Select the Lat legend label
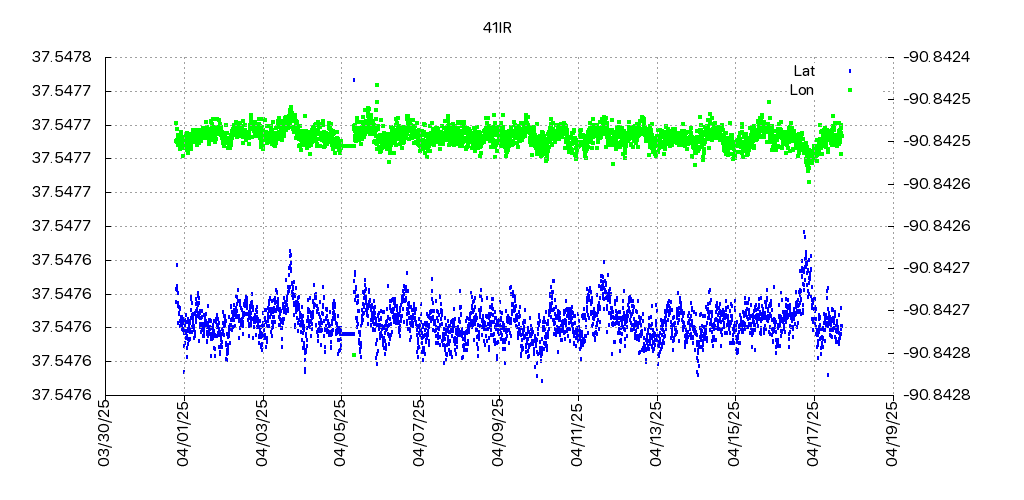This screenshot has height=500, width=1024. pos(804,71)
